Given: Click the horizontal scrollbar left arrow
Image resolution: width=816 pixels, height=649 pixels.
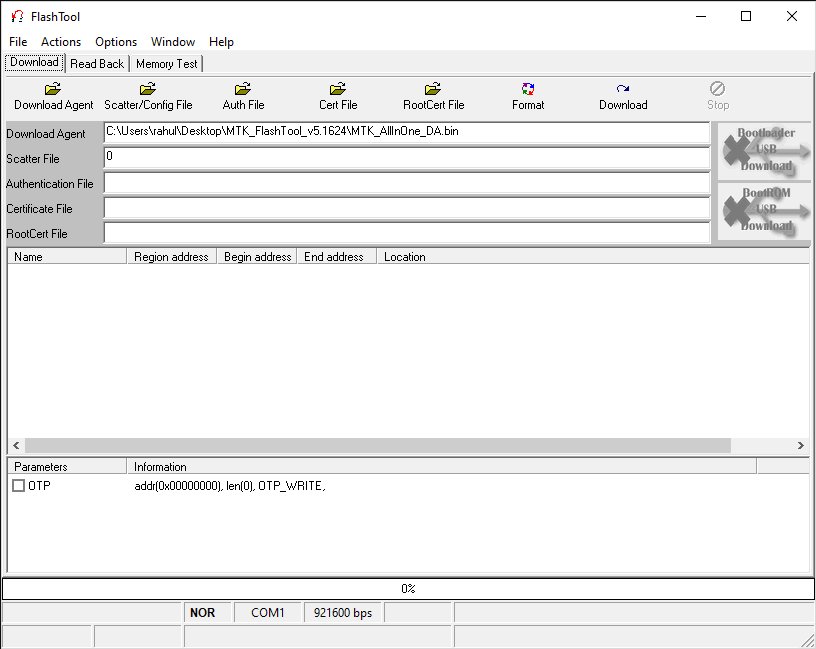Looking at the screenshot, I should tap(16, 446).
